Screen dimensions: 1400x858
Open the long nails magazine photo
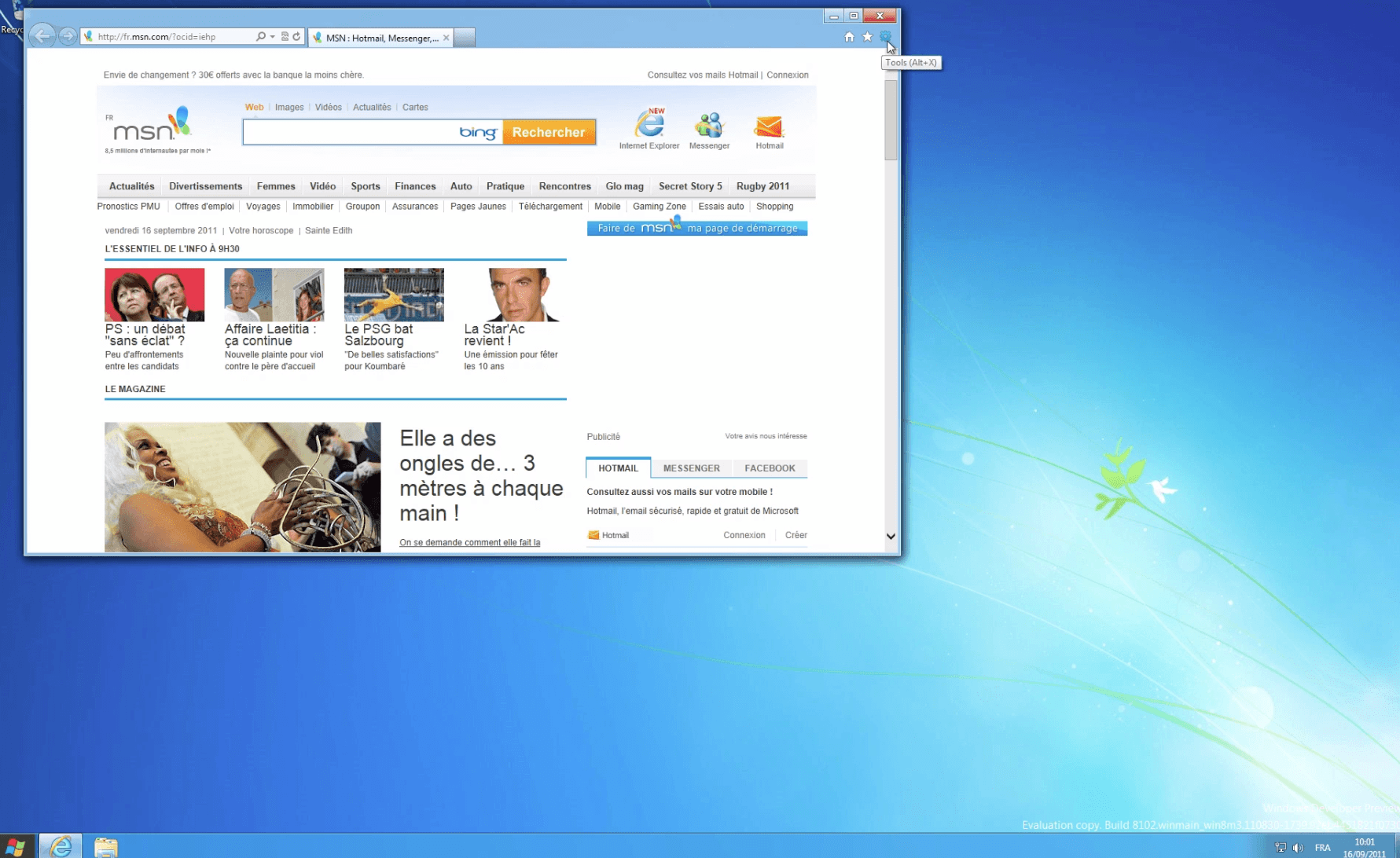(x=242, y=487)
